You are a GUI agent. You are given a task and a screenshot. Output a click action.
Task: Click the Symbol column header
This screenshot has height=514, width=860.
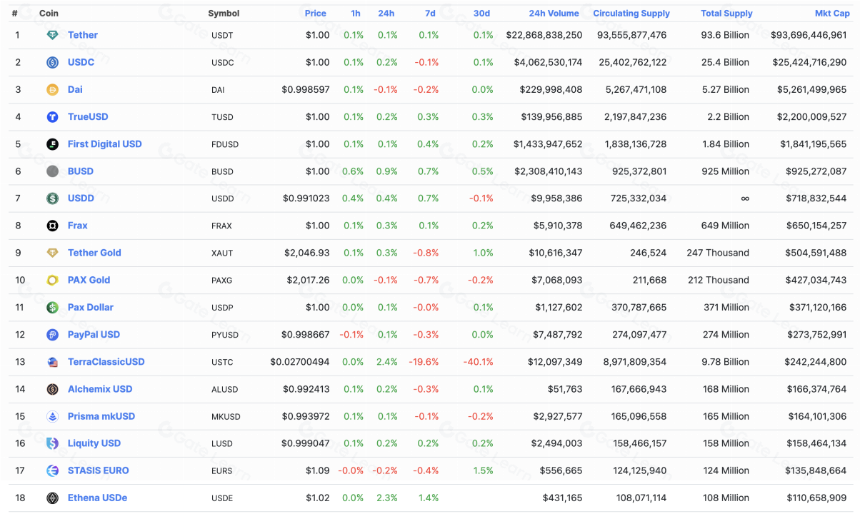224,13
